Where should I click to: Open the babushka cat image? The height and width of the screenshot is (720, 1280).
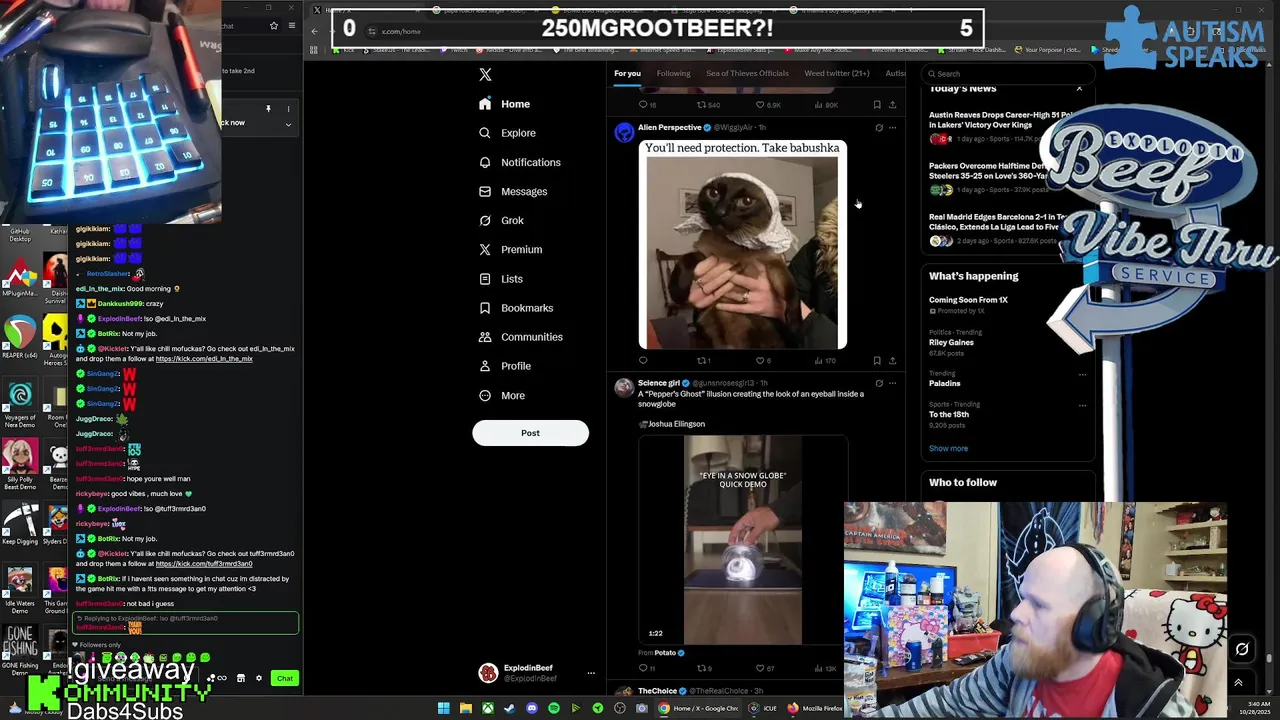click(743, 245)
